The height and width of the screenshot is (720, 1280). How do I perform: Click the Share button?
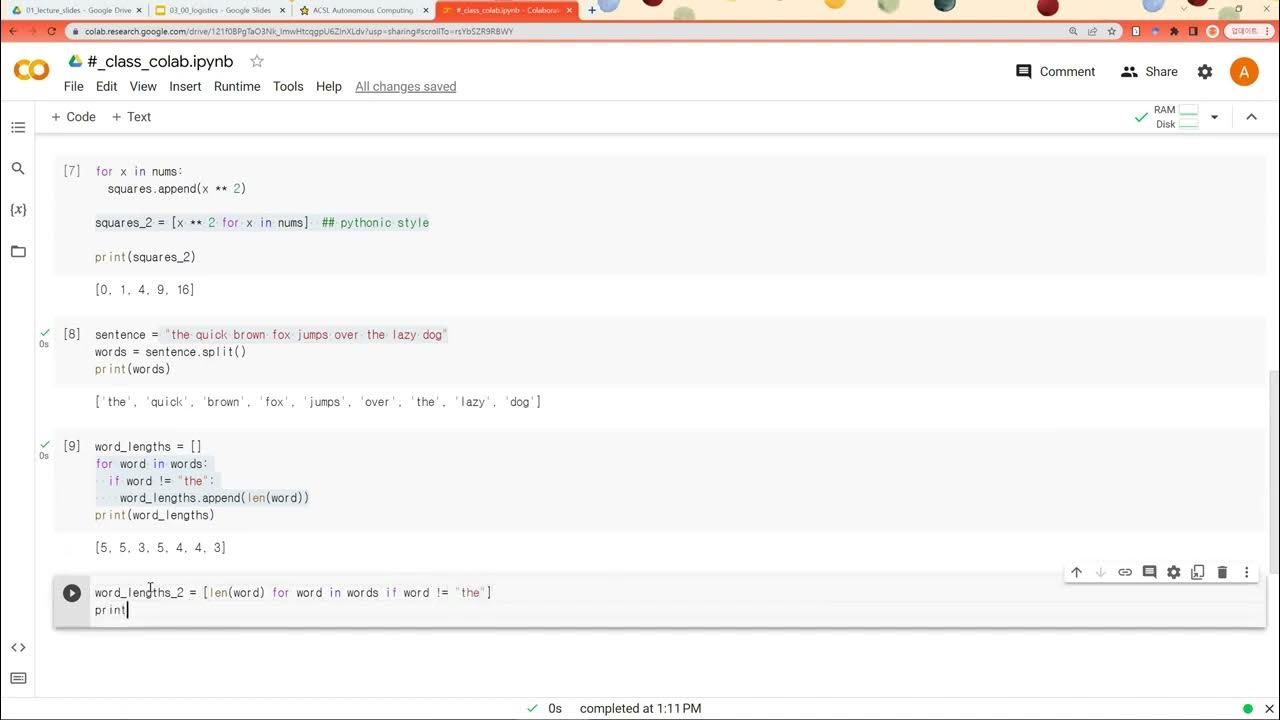coord(1149,72)
